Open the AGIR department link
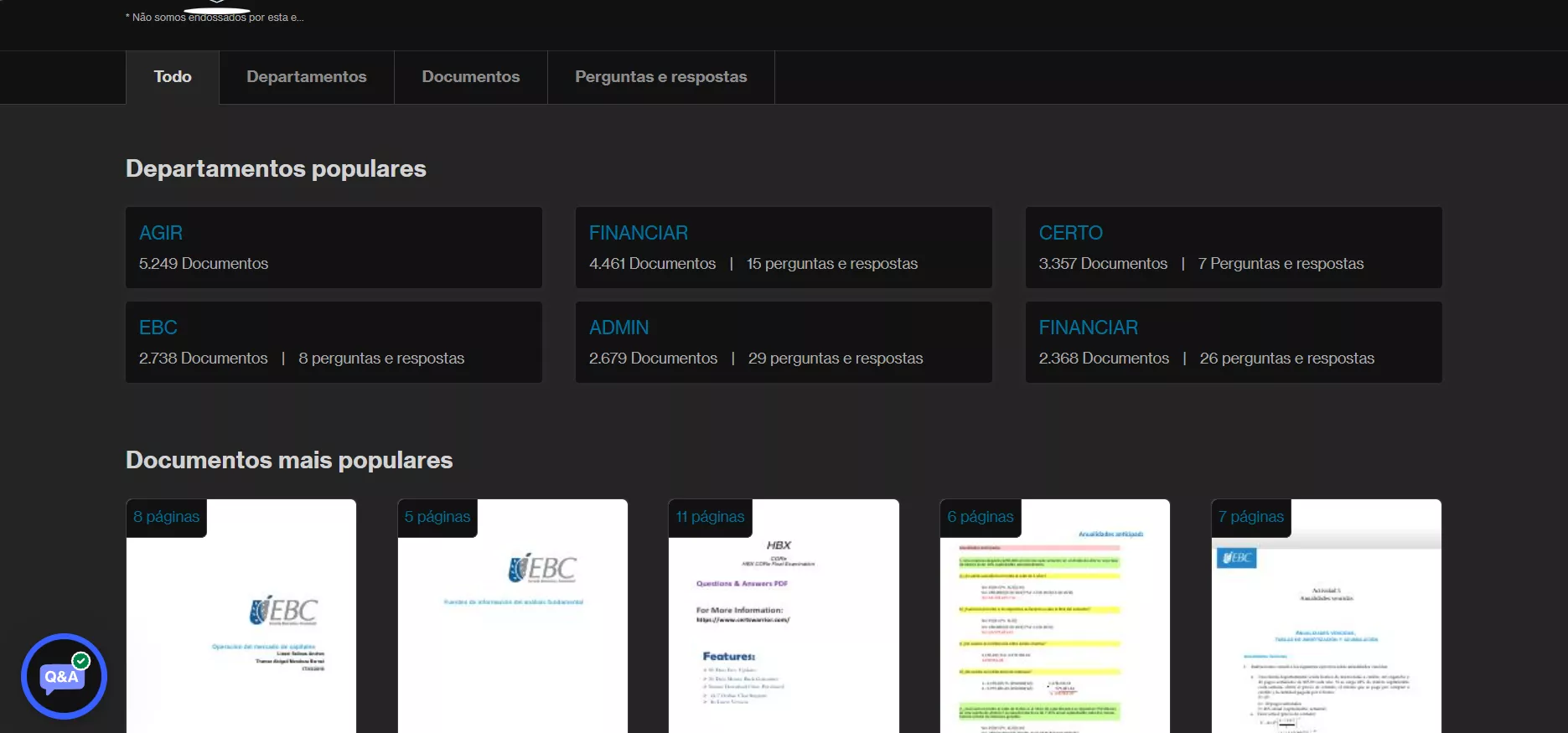This screenshot has width=1568, height=733. click(x=161, y=233)
